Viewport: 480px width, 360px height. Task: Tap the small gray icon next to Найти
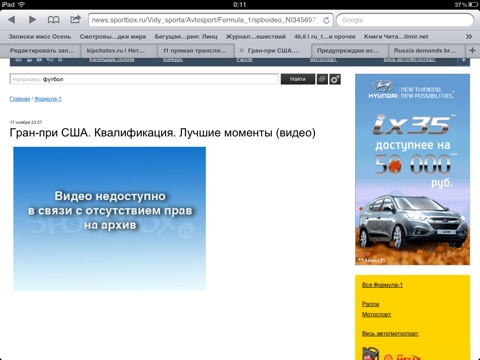322,79
